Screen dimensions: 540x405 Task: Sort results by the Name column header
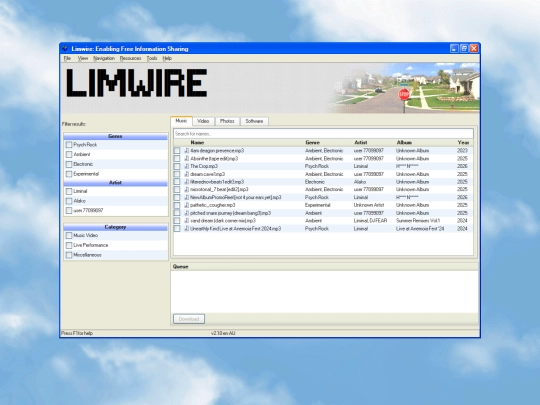coord(197,142)
